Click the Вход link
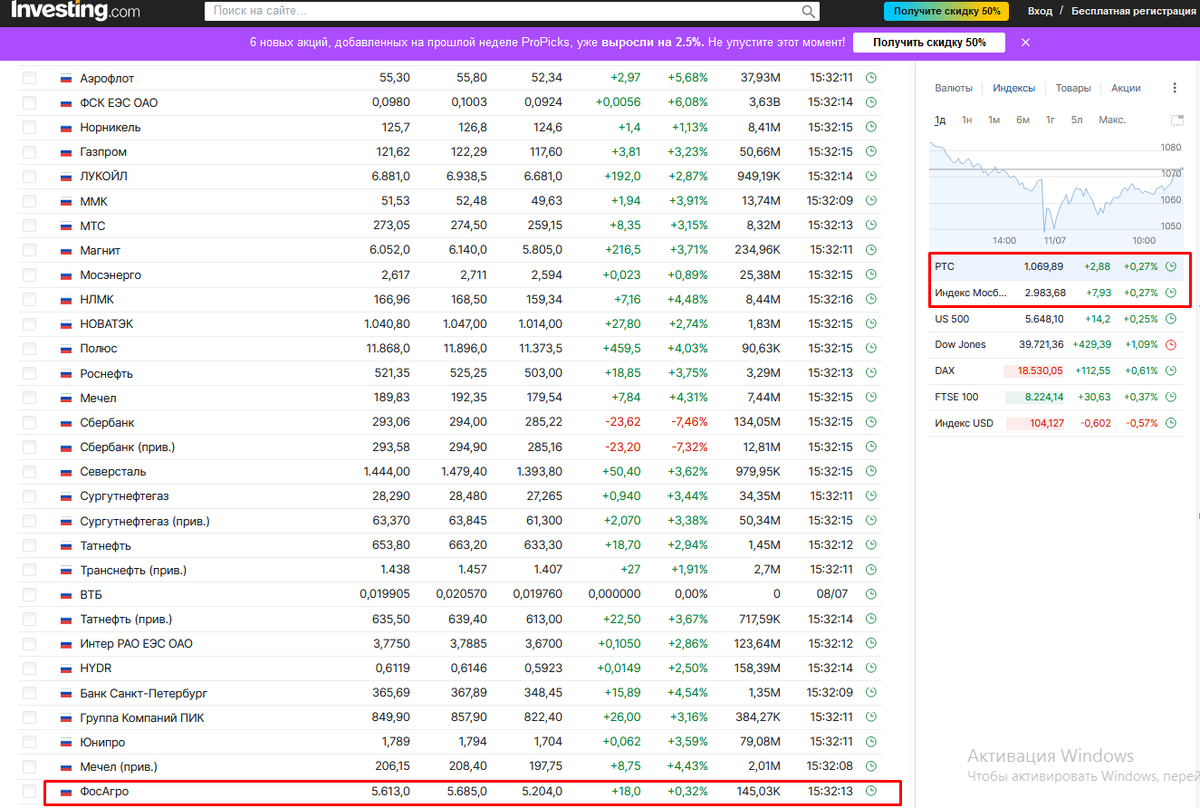This screenshot has height=808, width=1200. (x=1040, y=11)
